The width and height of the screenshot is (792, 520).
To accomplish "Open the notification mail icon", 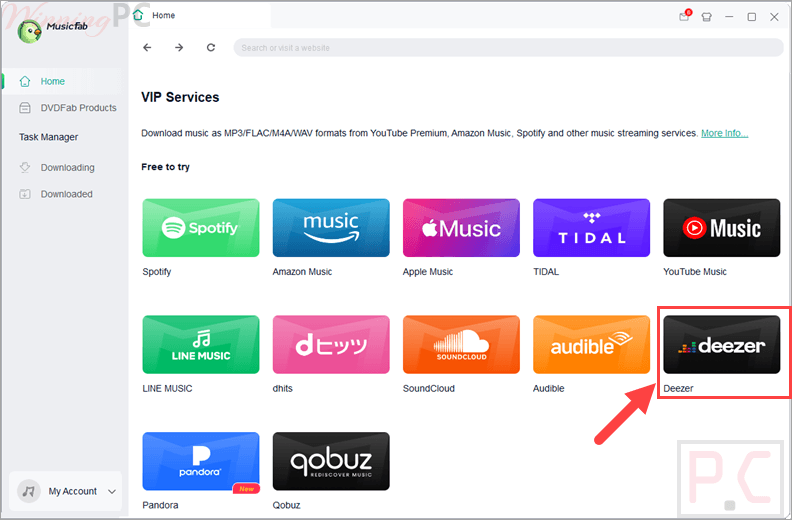I will [684, 16].
